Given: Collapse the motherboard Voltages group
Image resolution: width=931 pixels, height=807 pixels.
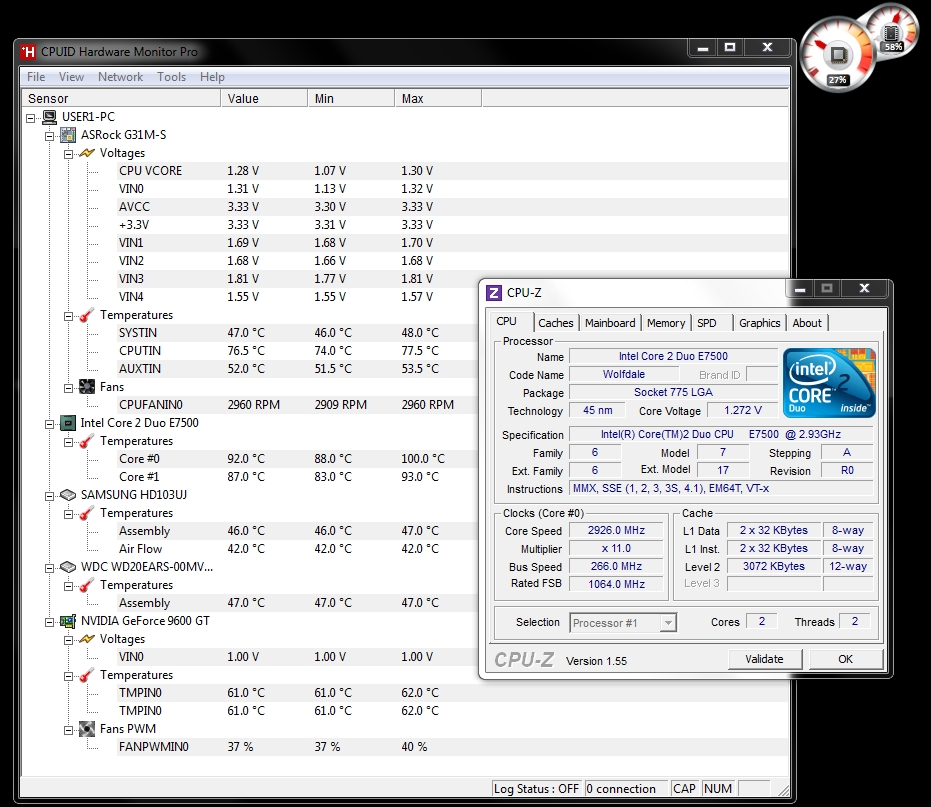Looking at the screenshot, I should point(68,154).
